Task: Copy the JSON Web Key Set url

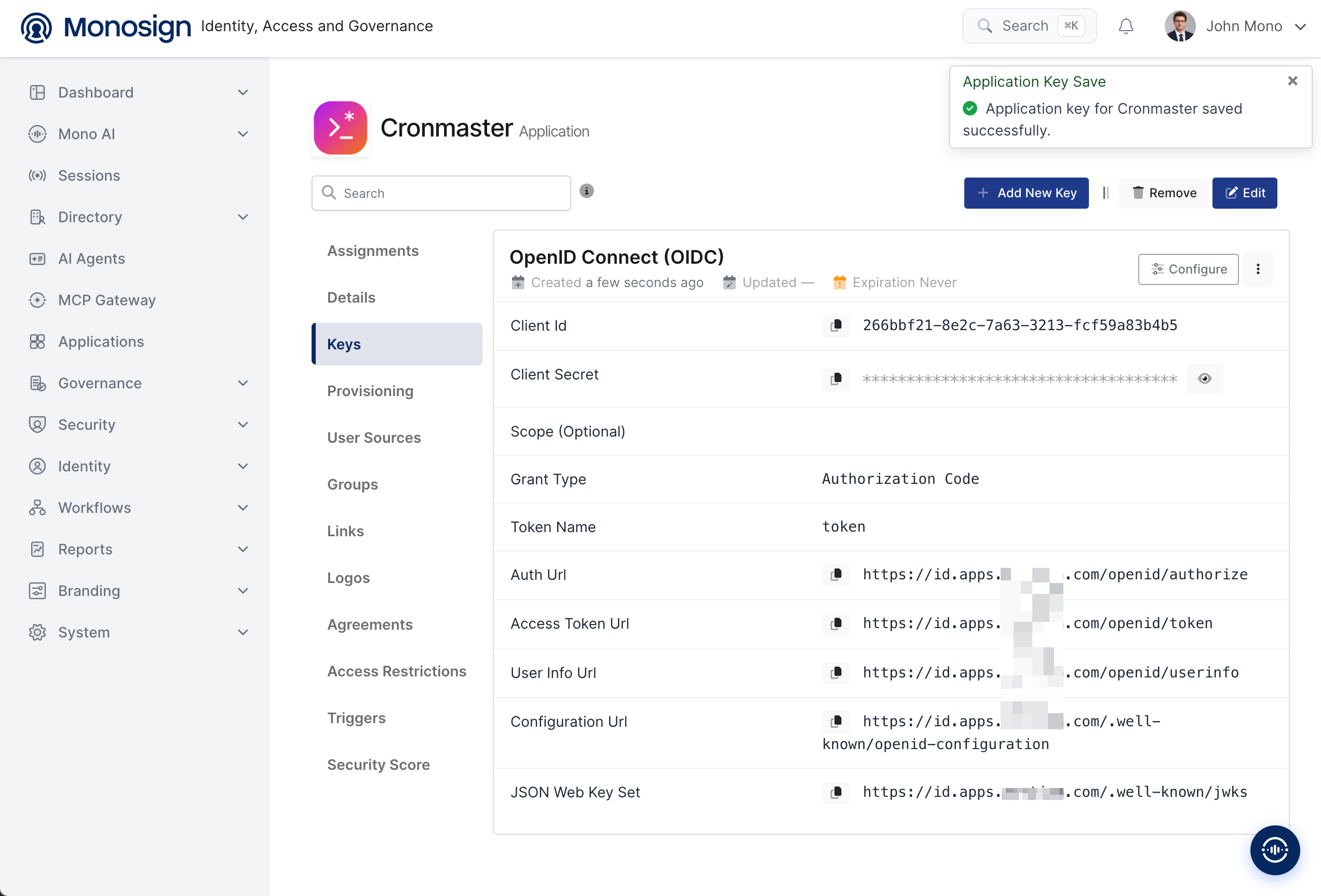Action: [835, 792]
